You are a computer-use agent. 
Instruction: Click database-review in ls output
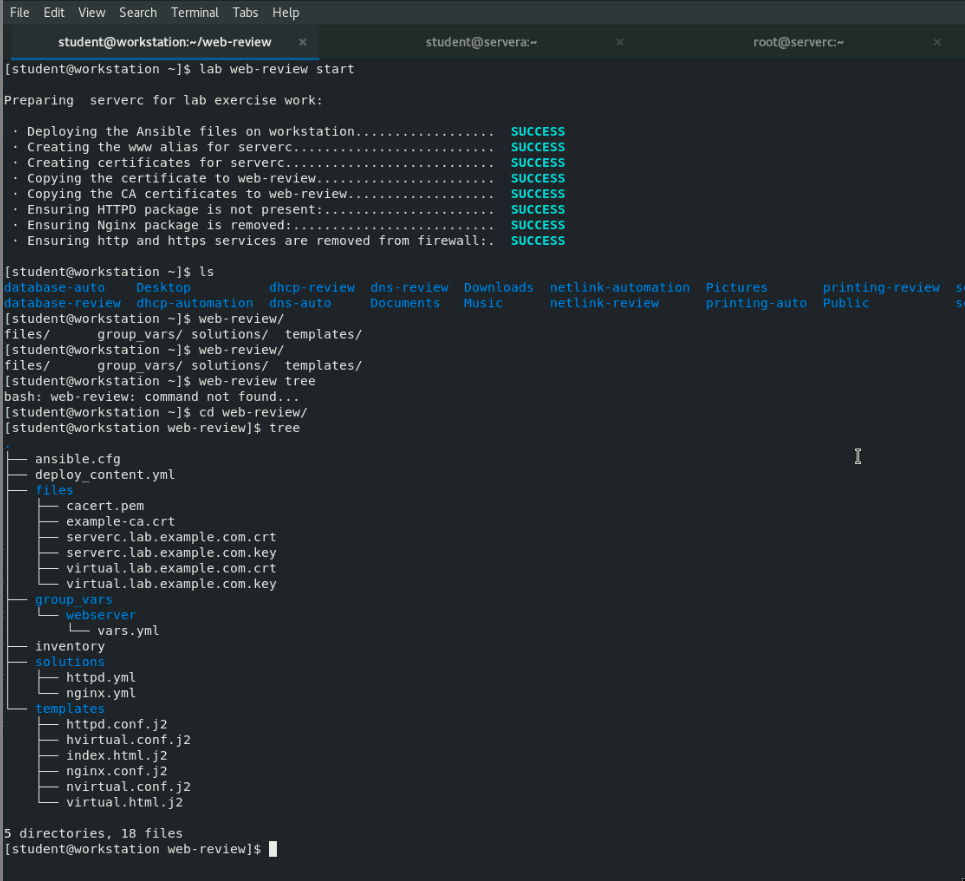(x=62, y=303)
